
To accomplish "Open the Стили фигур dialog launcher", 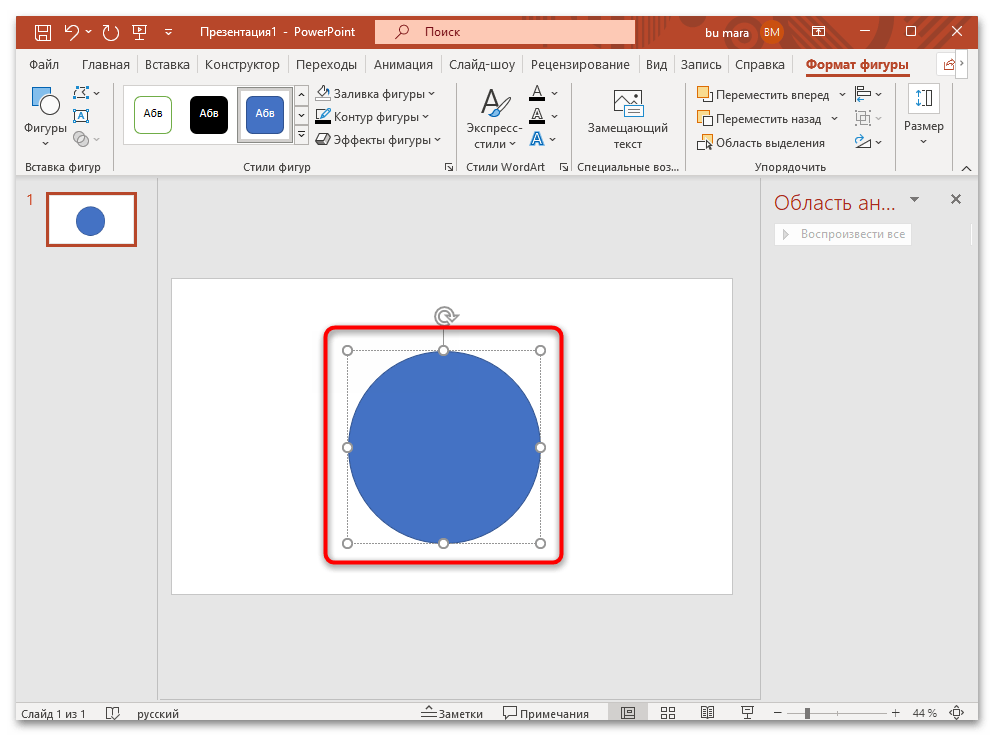I will [449, 167].
